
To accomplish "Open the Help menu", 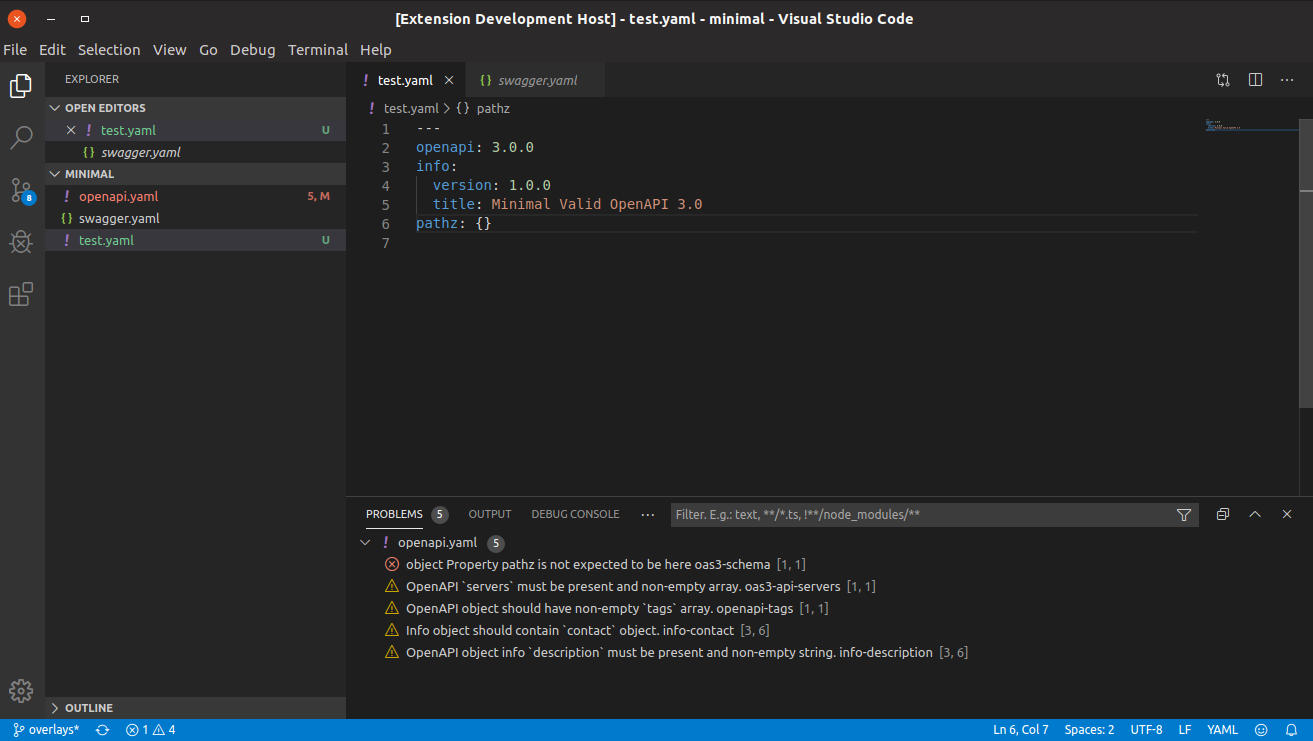I will click(x=376, y=49).
